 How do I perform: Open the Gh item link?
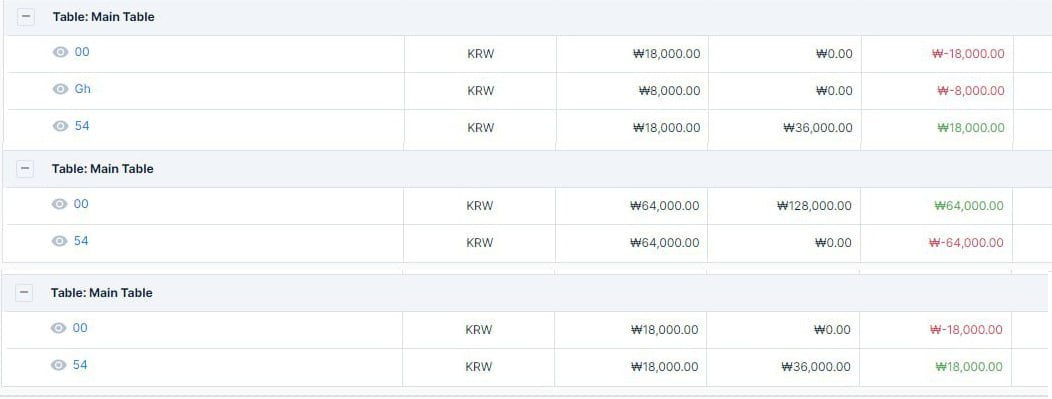[x=83, y=89]
